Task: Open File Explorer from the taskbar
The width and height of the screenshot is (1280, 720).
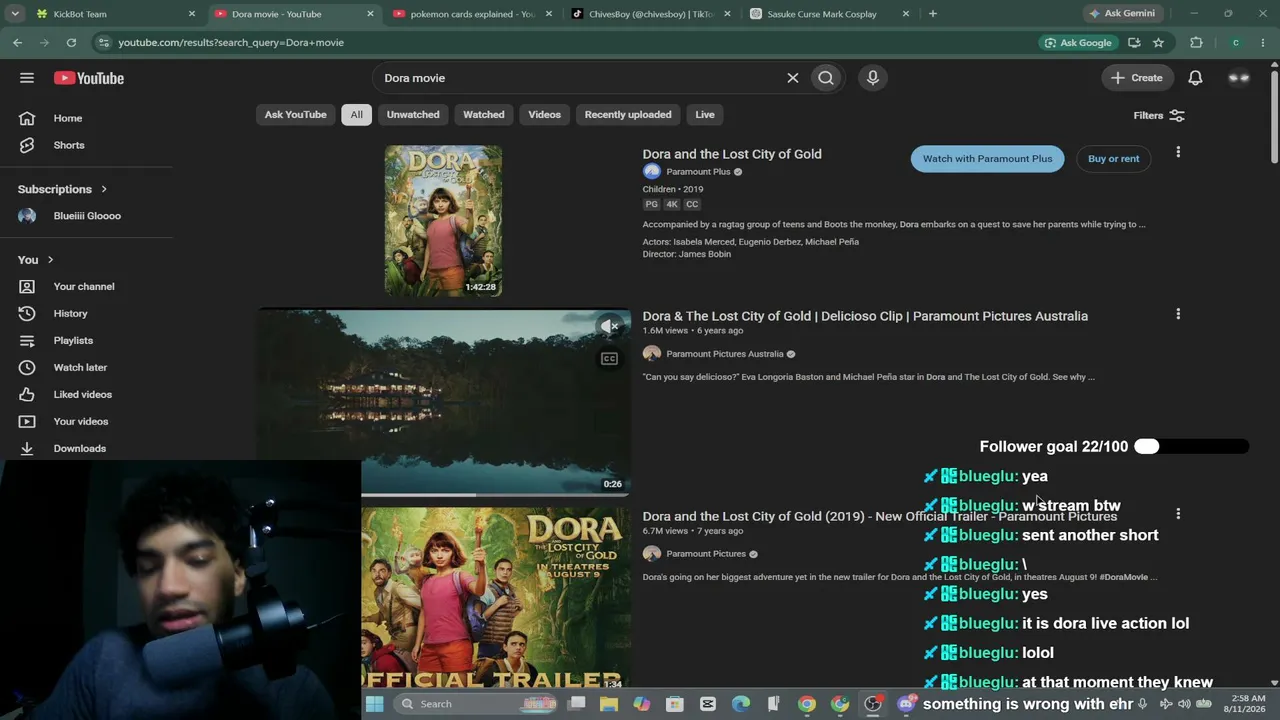Action: (609, 704)
